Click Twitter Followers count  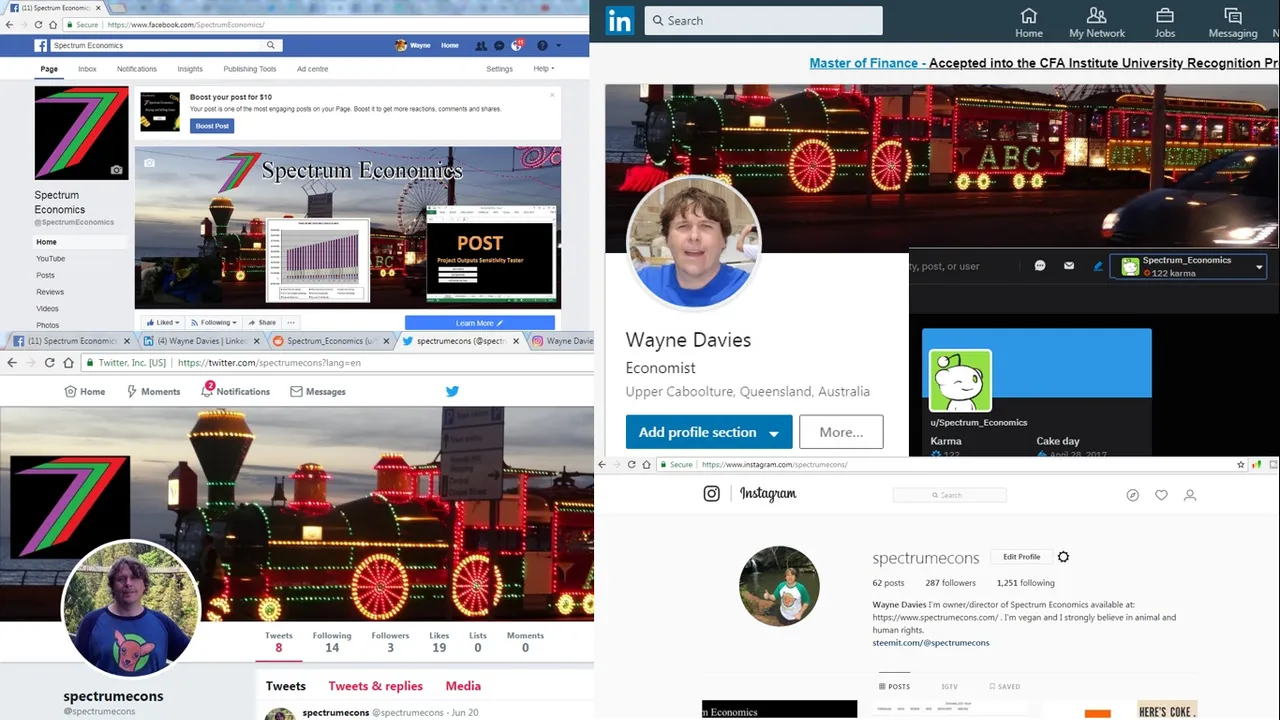(390, 642)
